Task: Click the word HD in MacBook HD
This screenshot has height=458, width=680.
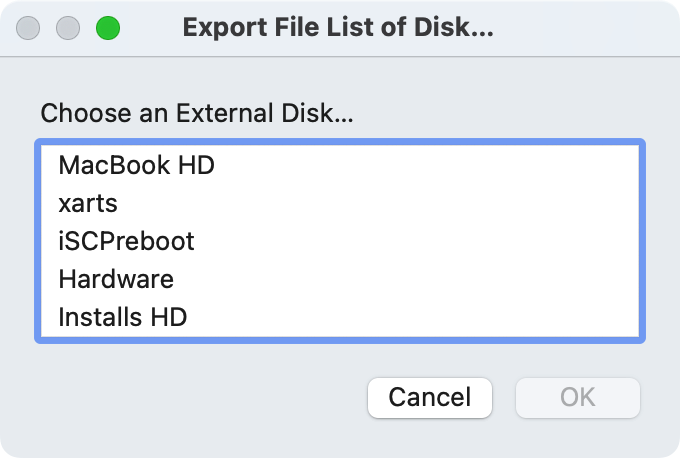Action: point(196,165)
